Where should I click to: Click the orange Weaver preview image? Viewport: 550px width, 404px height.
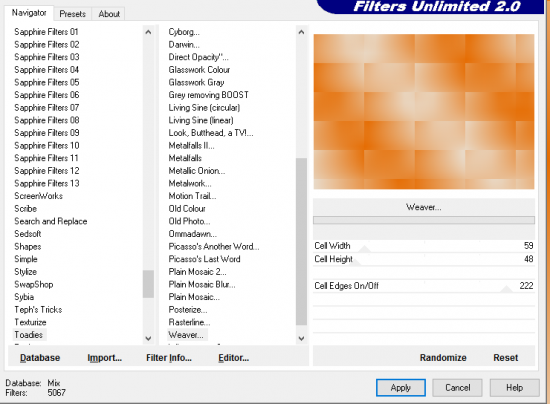[x=424, y=112]
